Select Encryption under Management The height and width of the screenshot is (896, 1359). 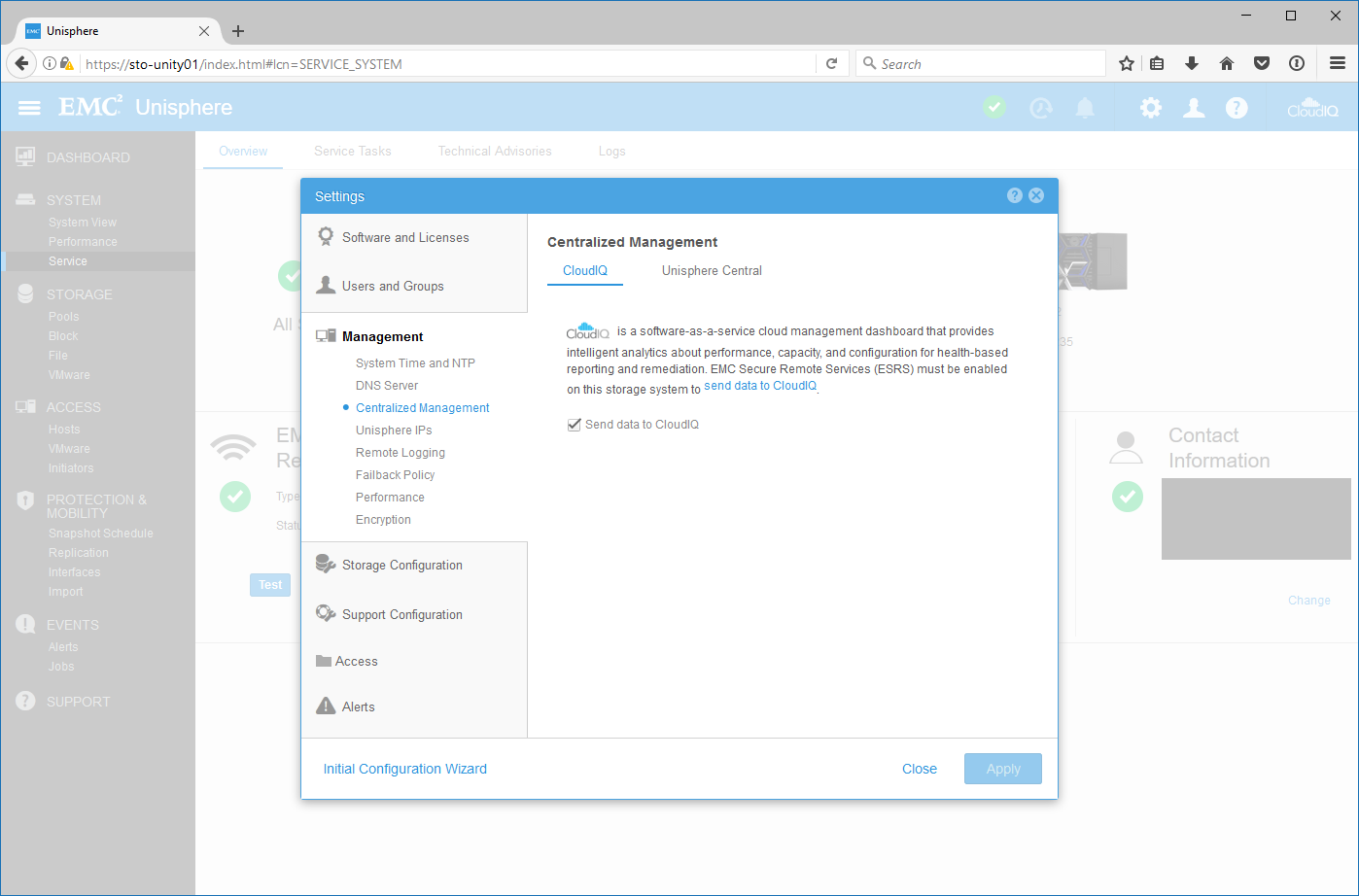point(383,520)
